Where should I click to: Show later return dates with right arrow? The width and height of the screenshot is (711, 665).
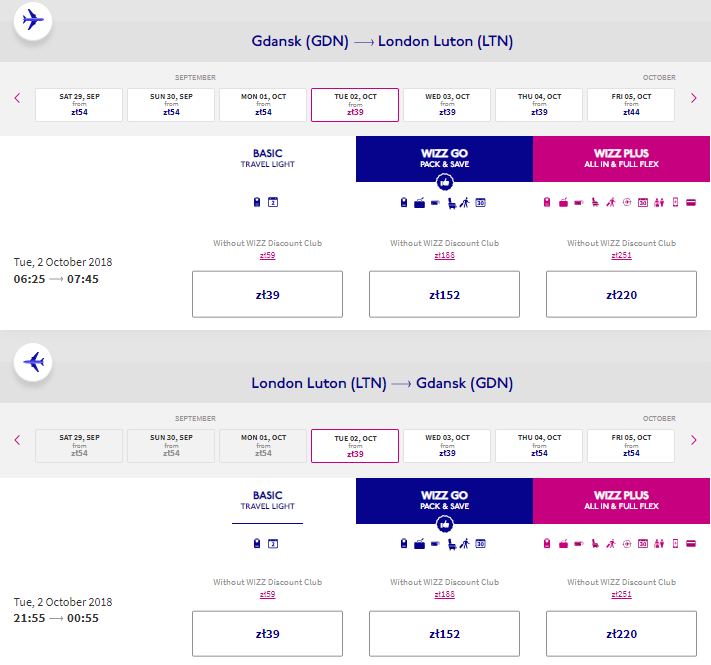point(693,440)
